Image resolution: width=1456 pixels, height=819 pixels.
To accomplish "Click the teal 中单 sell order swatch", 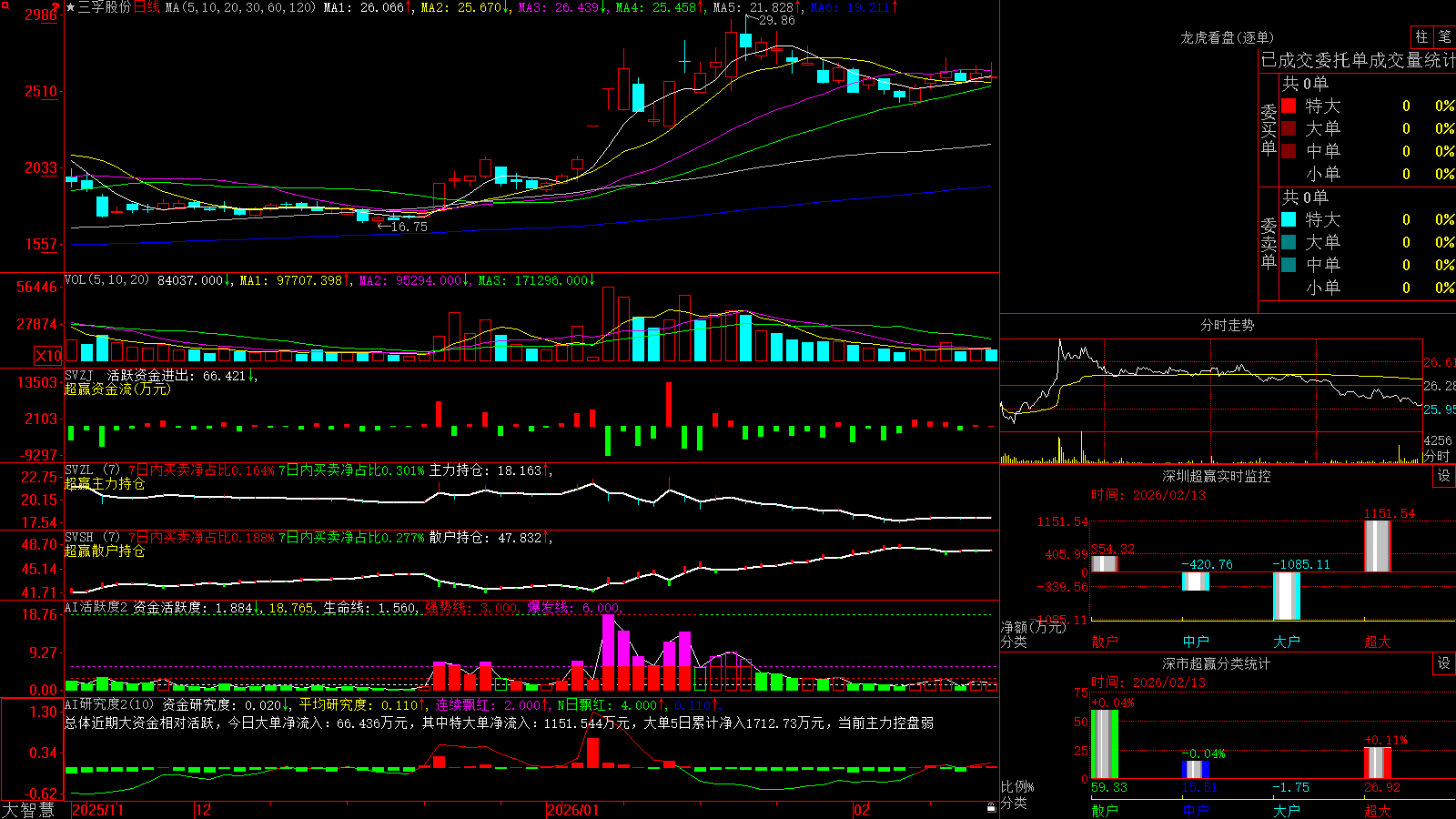I will click(1289, 265).
